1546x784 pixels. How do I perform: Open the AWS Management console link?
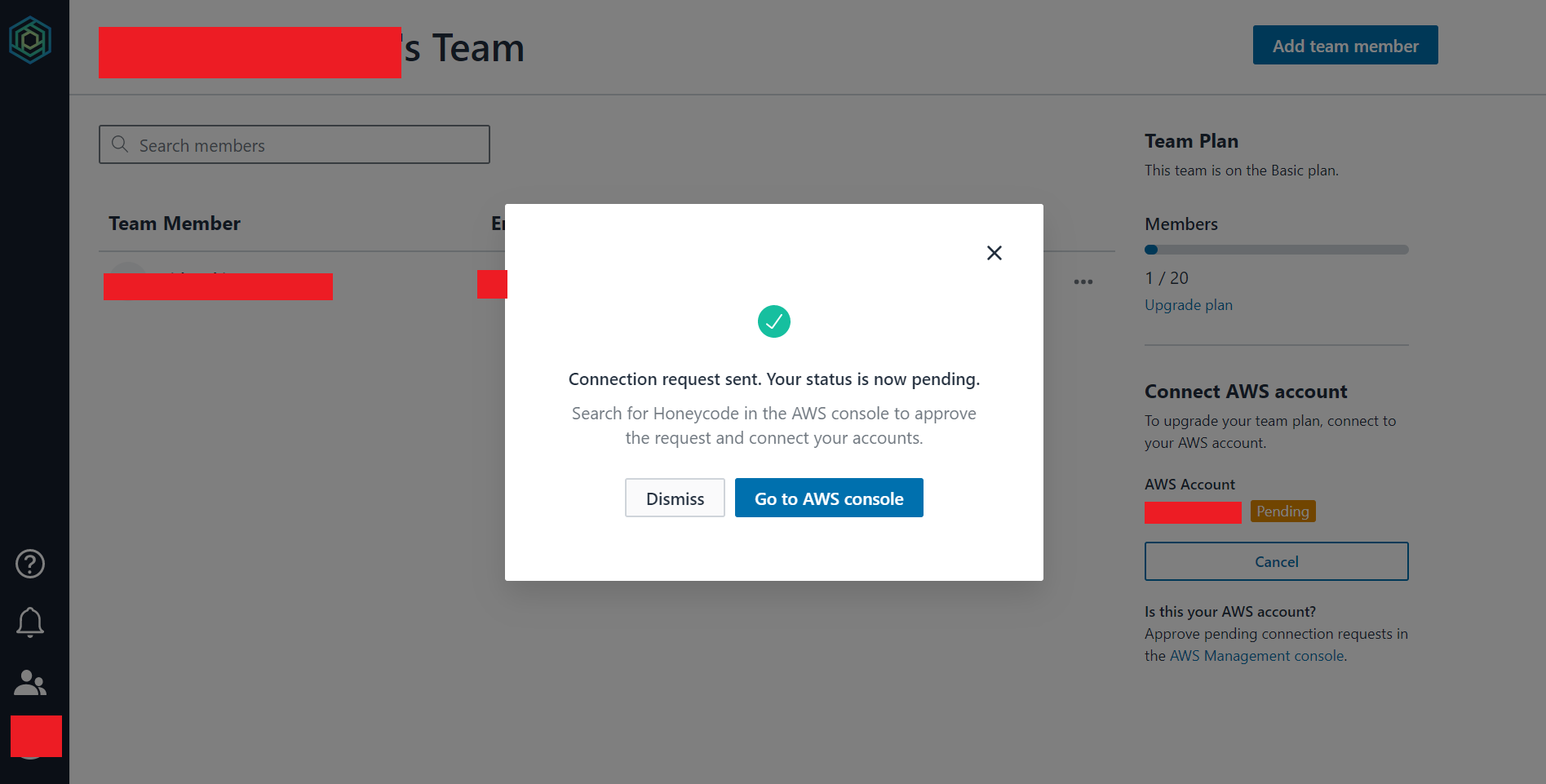click(x=1256, y=656)
